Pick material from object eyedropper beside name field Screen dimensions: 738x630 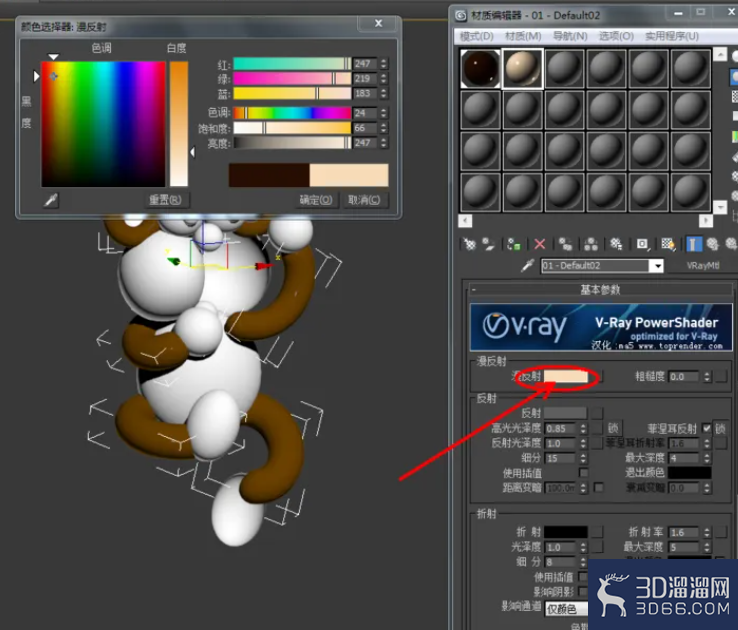(x=528, y=266)
